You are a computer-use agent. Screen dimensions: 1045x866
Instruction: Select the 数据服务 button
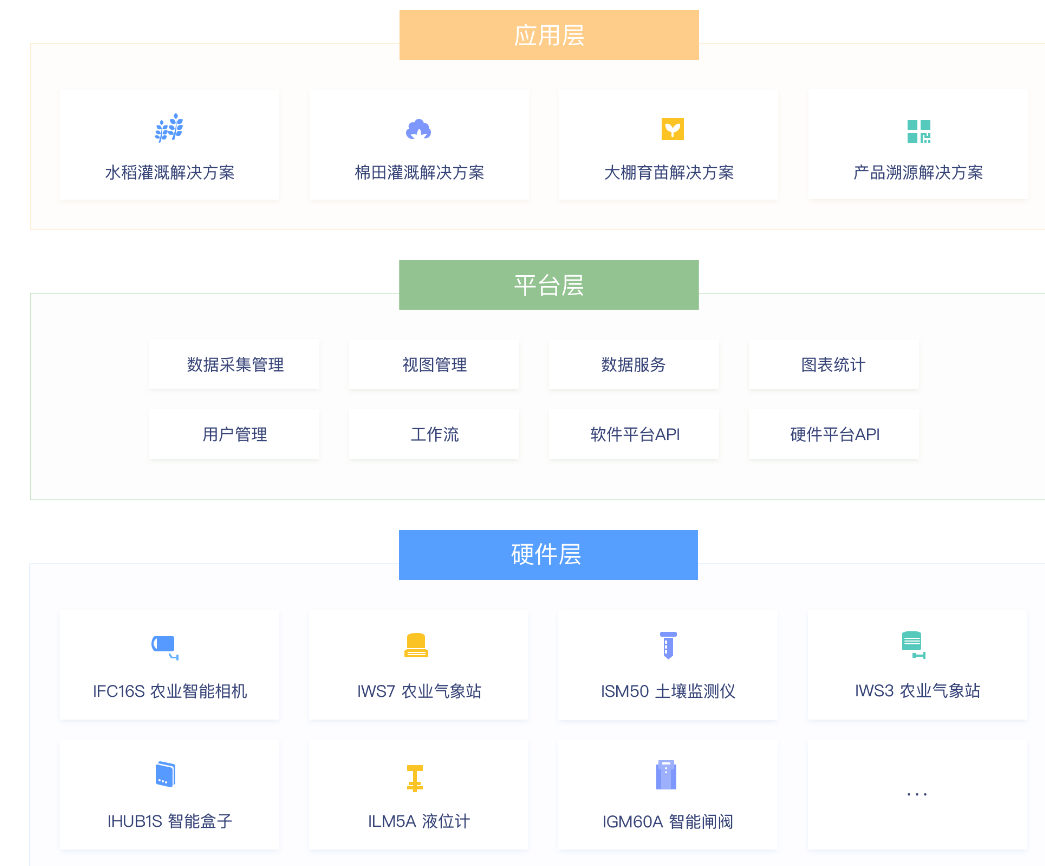point(634,365)
